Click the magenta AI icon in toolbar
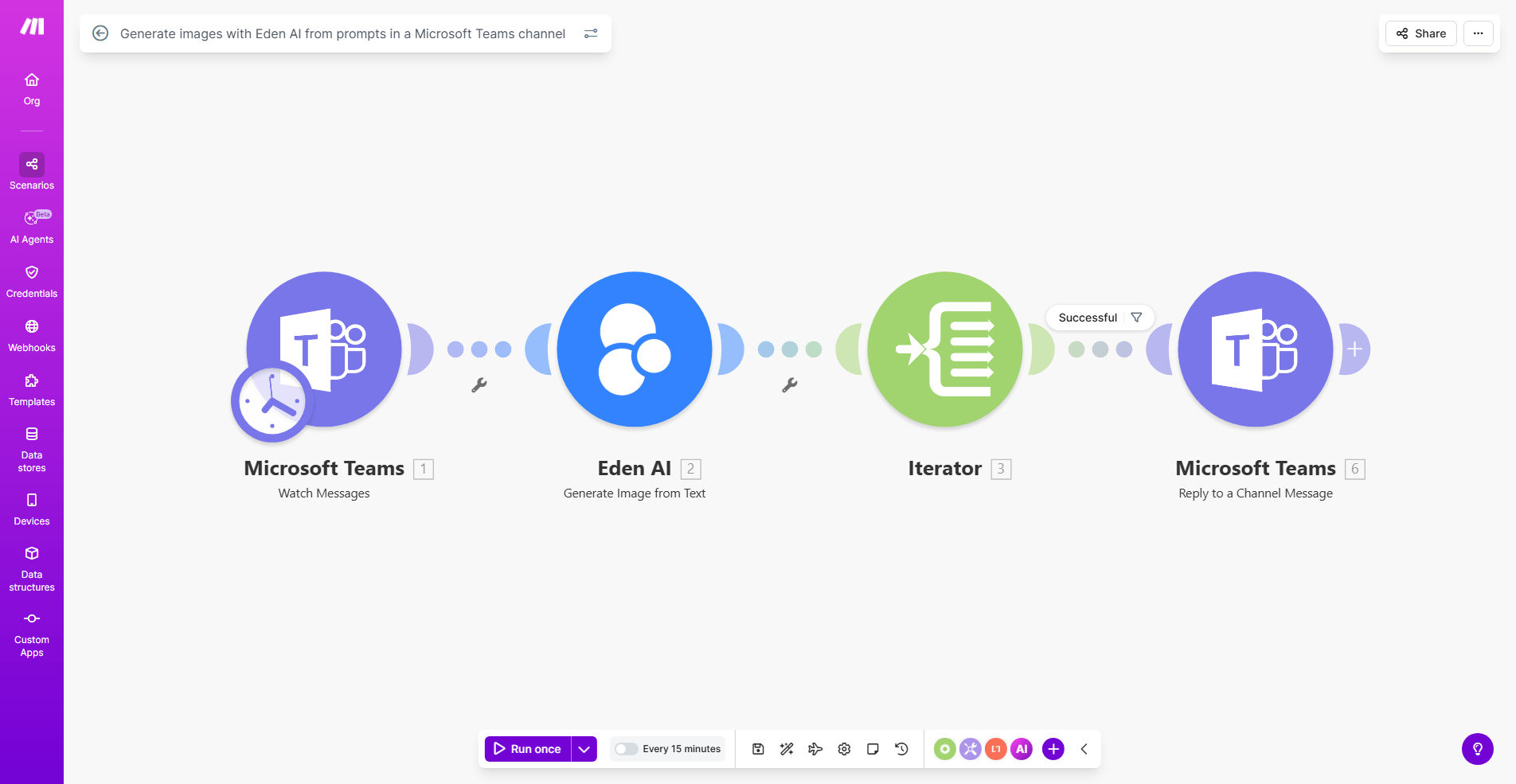Screen dimensions: 1516x784 [1022, 749]
